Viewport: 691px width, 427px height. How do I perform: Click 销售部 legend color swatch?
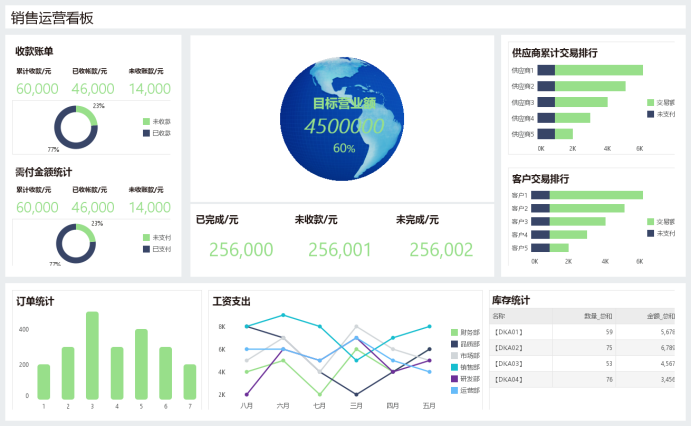click(x=454, y=367)
